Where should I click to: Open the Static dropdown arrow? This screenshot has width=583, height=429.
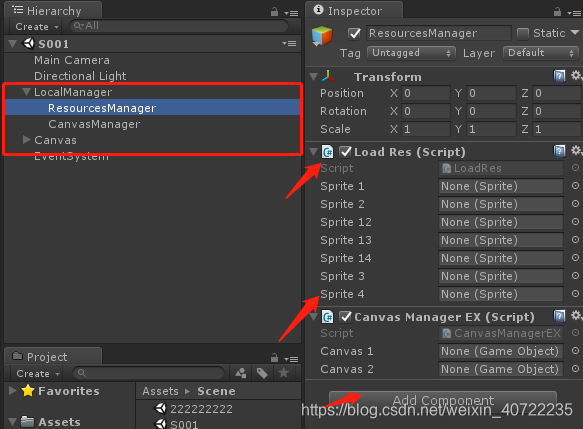click(575, 33)
